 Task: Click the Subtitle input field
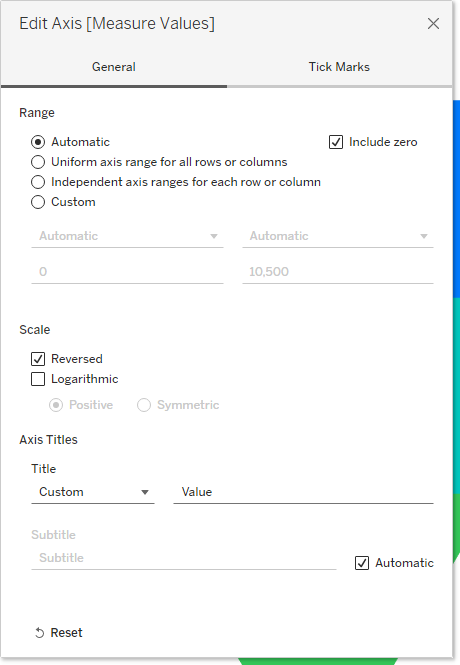point(184,558)
